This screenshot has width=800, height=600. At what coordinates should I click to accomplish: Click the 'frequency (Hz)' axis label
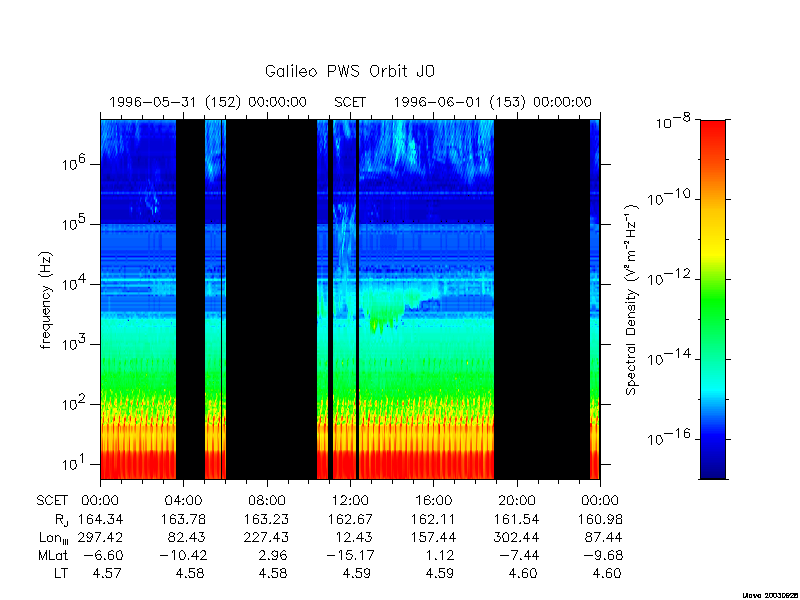coord(46,300)
